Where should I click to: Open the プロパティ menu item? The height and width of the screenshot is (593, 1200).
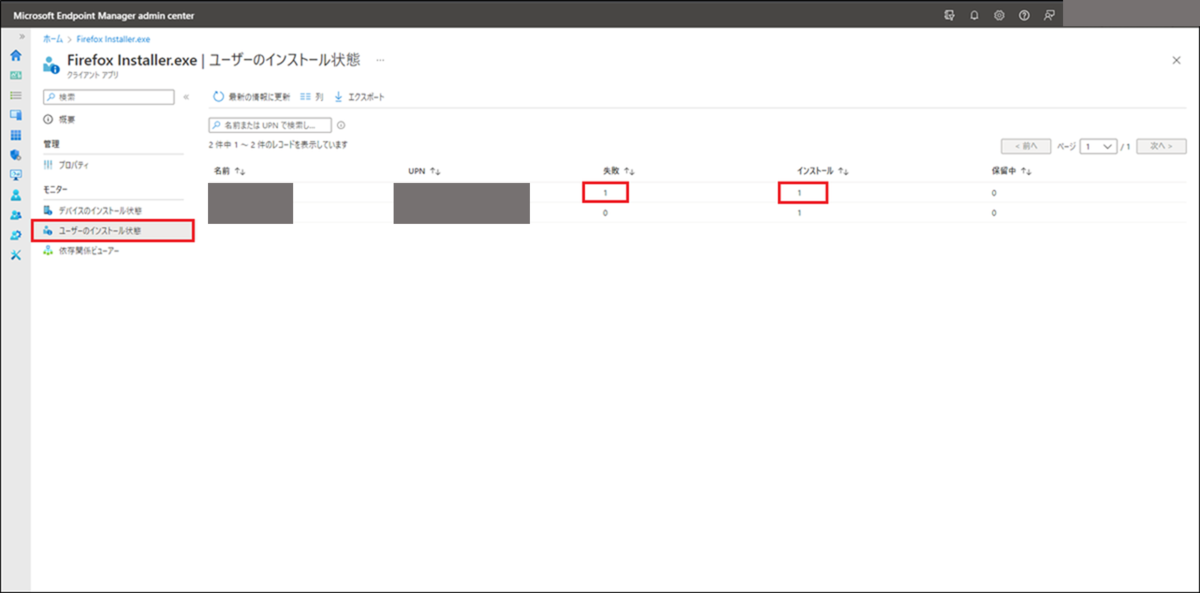click(x=66, y=164)
